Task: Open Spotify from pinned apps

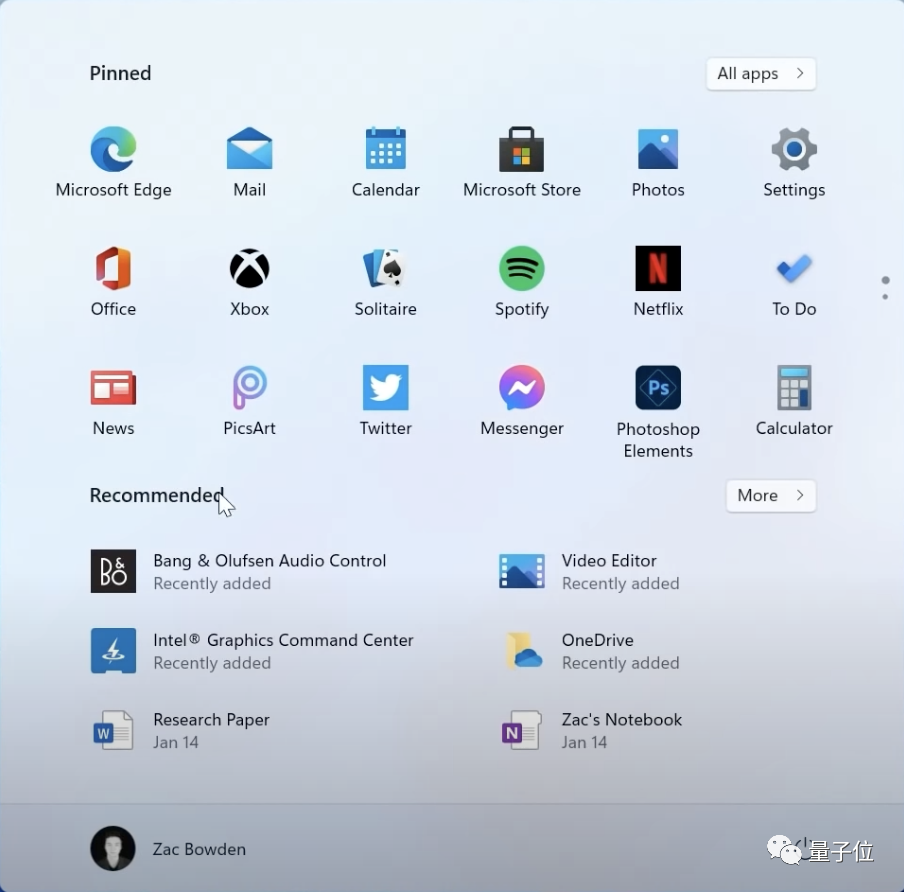Action: 522,281
